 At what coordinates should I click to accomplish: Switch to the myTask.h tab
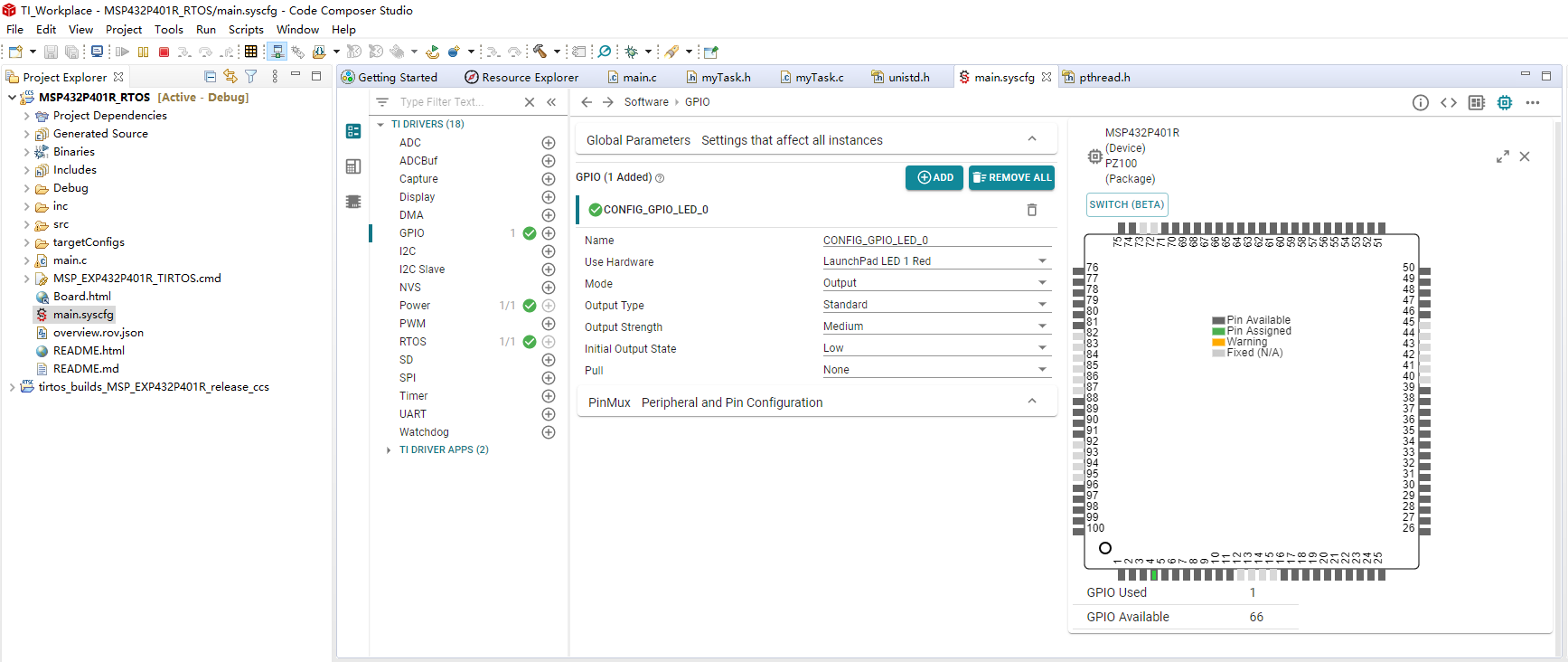point(718,77)
